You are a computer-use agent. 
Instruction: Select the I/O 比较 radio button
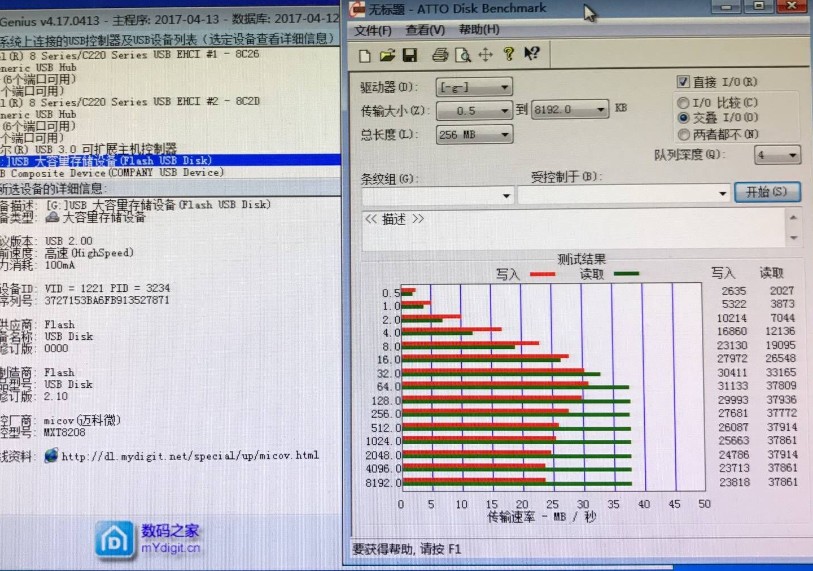pyautogui.click(x=683, y=102)
